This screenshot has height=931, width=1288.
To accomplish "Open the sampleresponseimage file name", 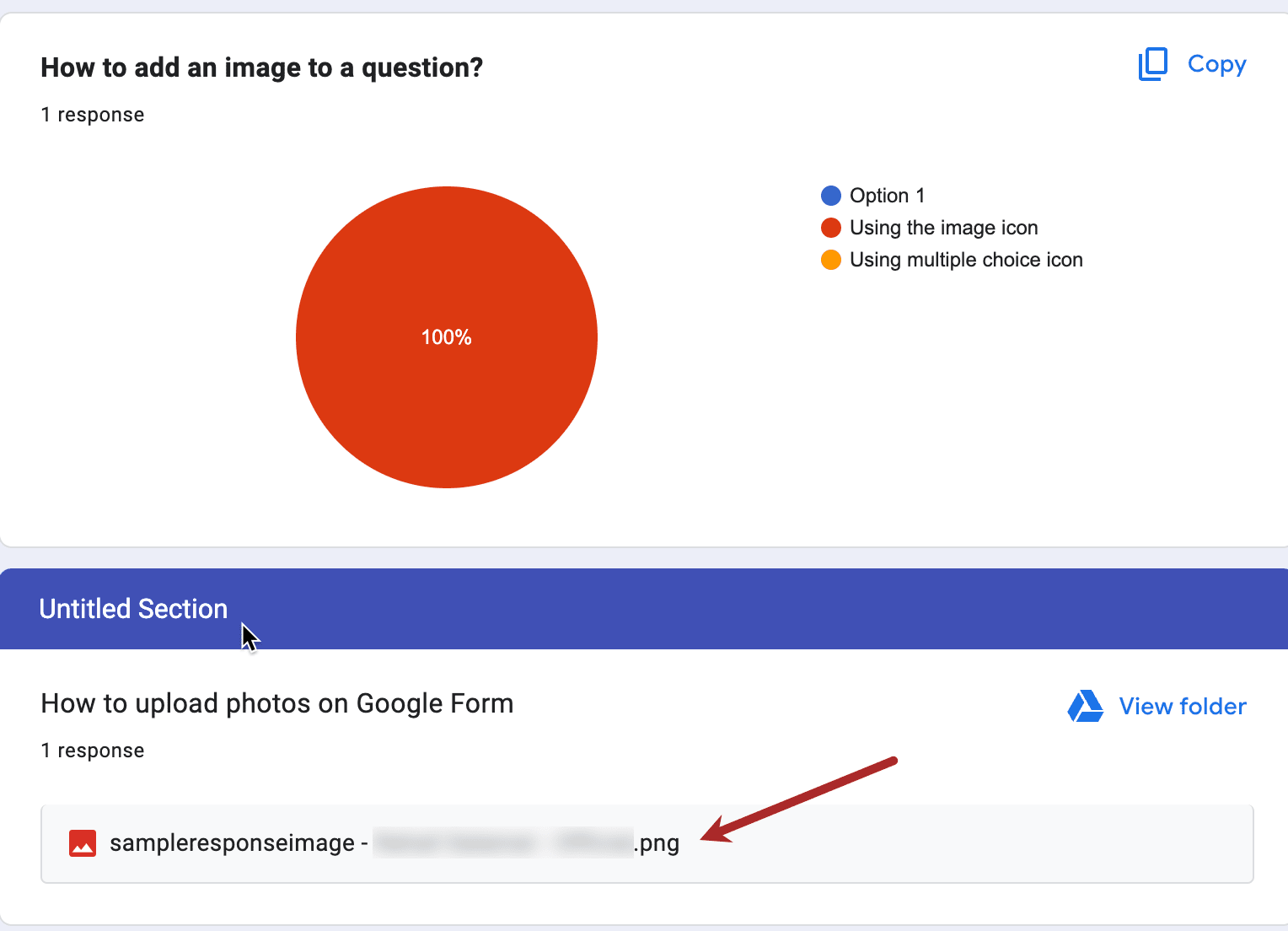I will coord(232,843).
